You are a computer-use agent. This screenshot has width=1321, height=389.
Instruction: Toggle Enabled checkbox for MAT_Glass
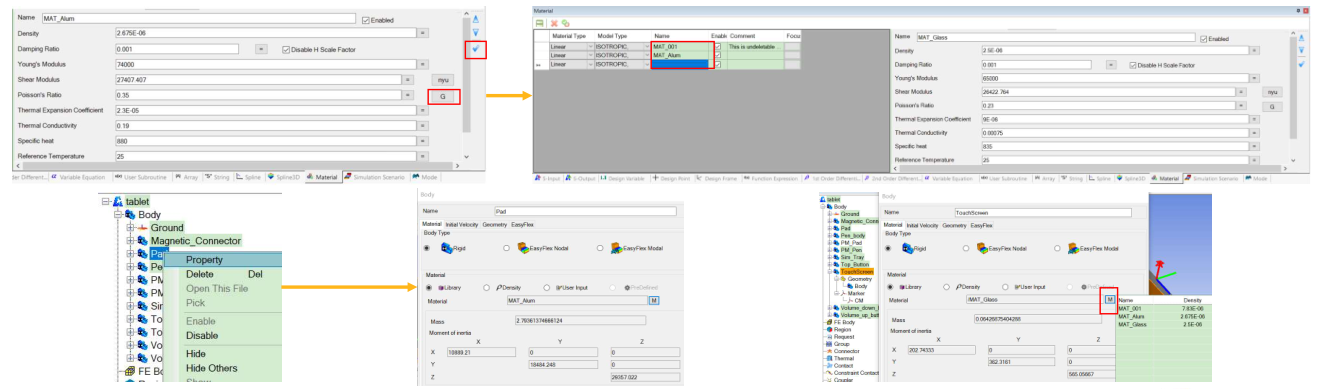pos(1203,38)
